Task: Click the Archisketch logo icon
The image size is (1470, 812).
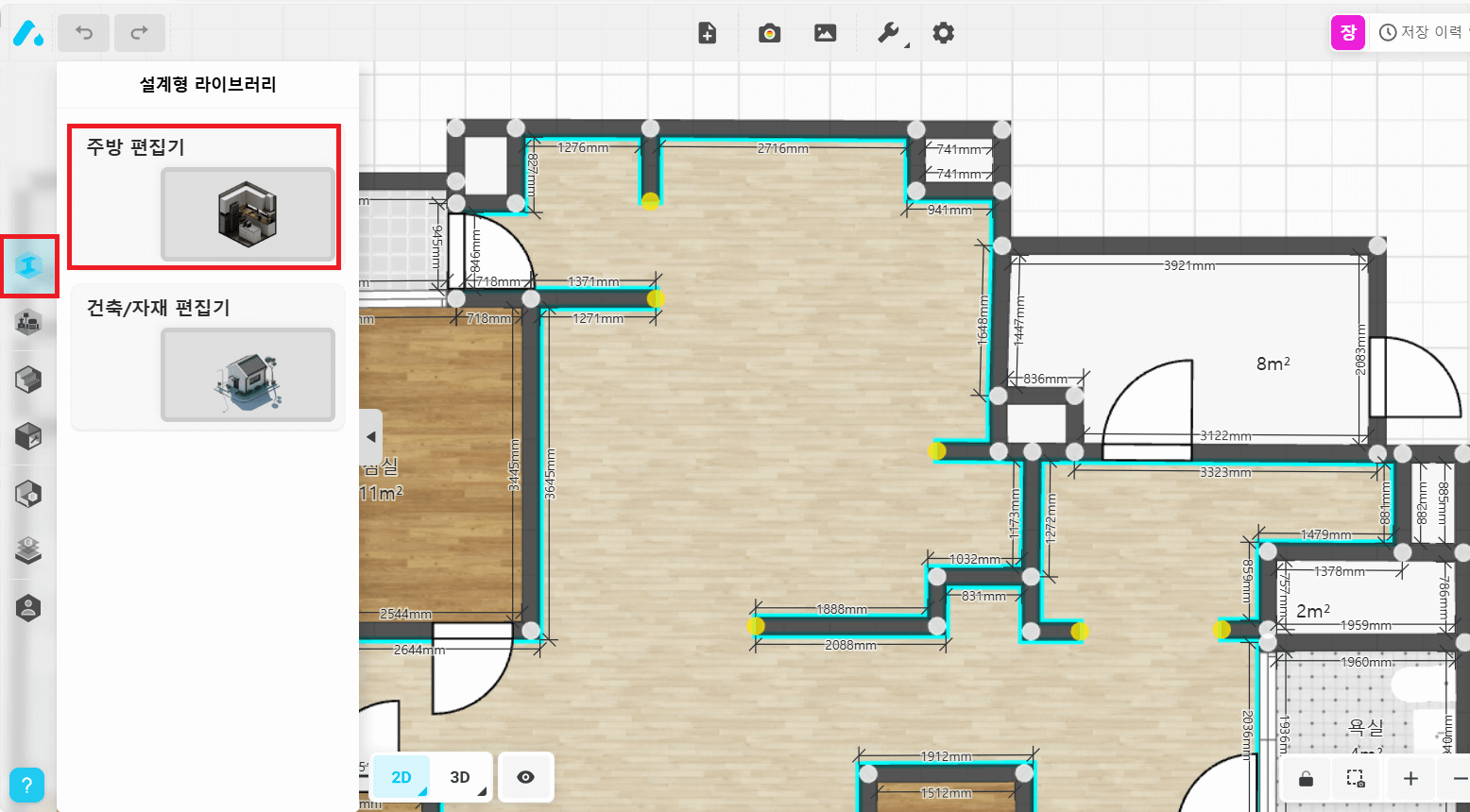Action: (x=27, y=33)
